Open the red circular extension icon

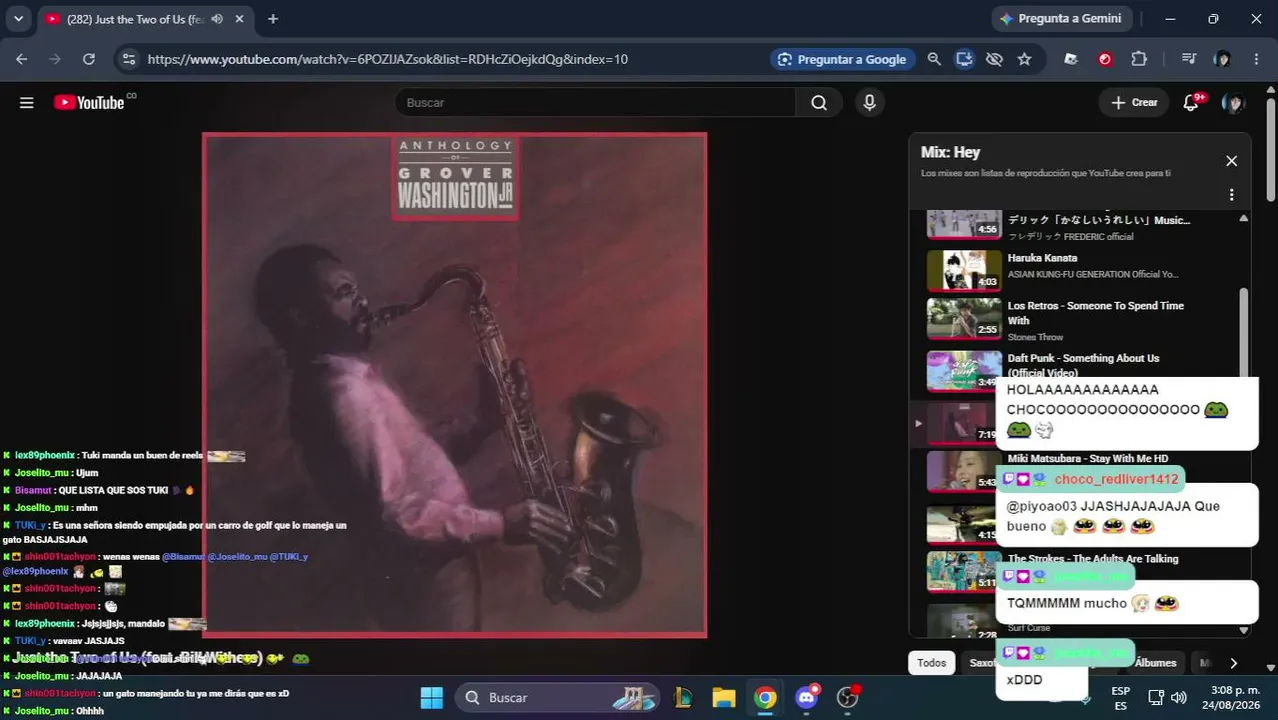pyautogui.click(x=1105, y=59)
